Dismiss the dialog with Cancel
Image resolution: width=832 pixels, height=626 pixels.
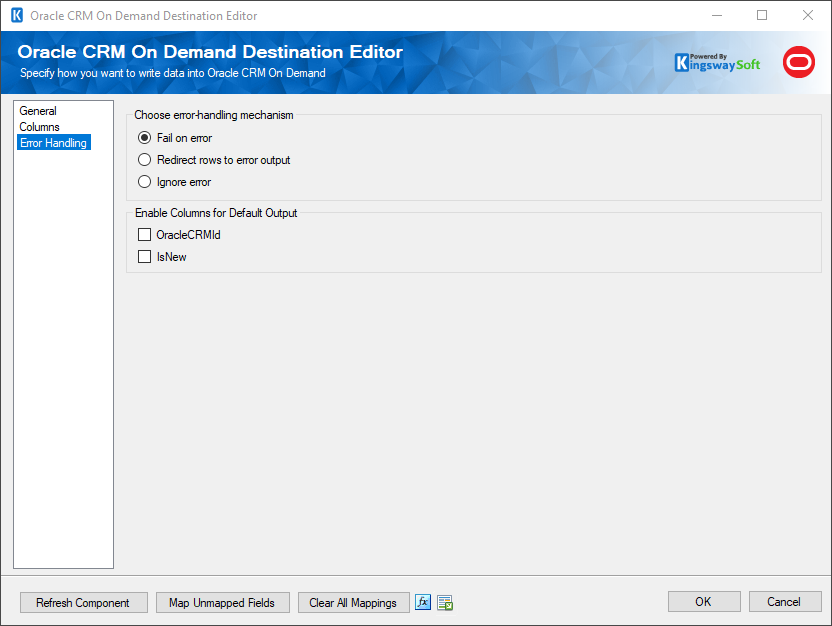(x=785, y=602)
